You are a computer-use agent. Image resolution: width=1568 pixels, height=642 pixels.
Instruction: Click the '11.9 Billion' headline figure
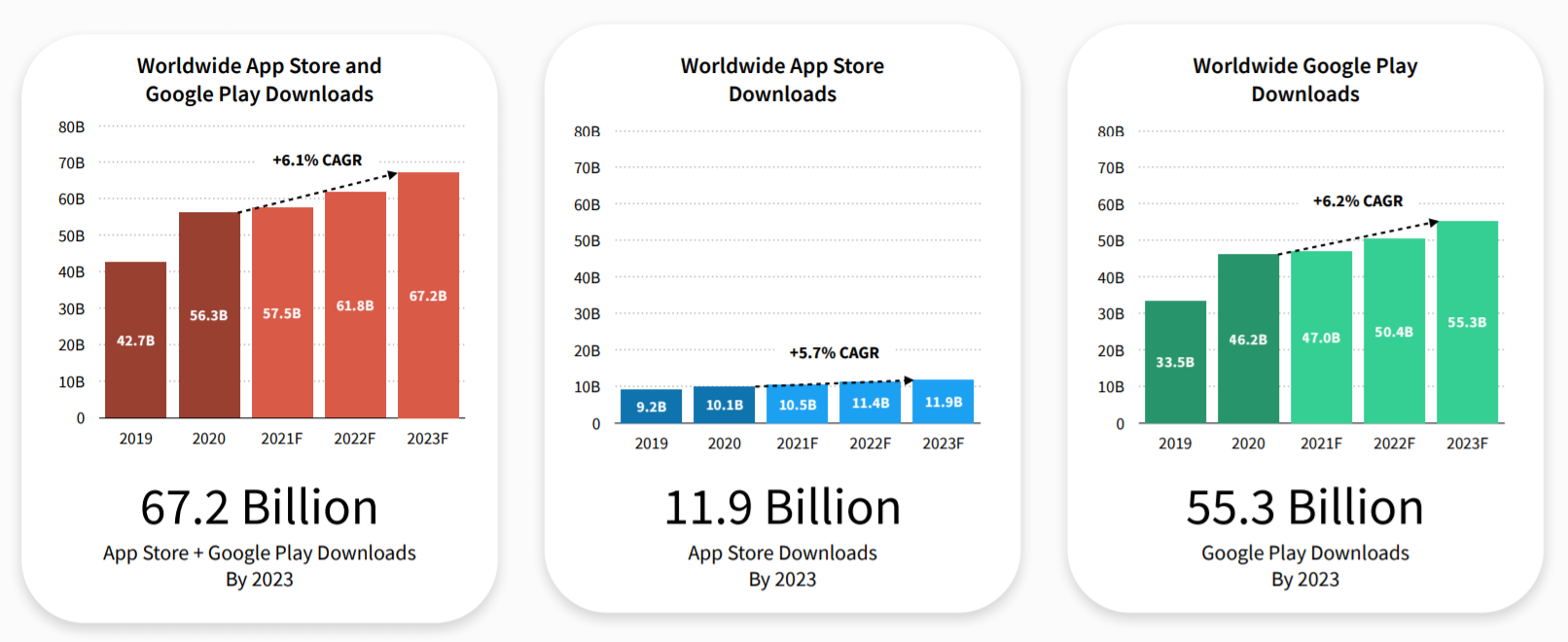(x=782, y=508)
